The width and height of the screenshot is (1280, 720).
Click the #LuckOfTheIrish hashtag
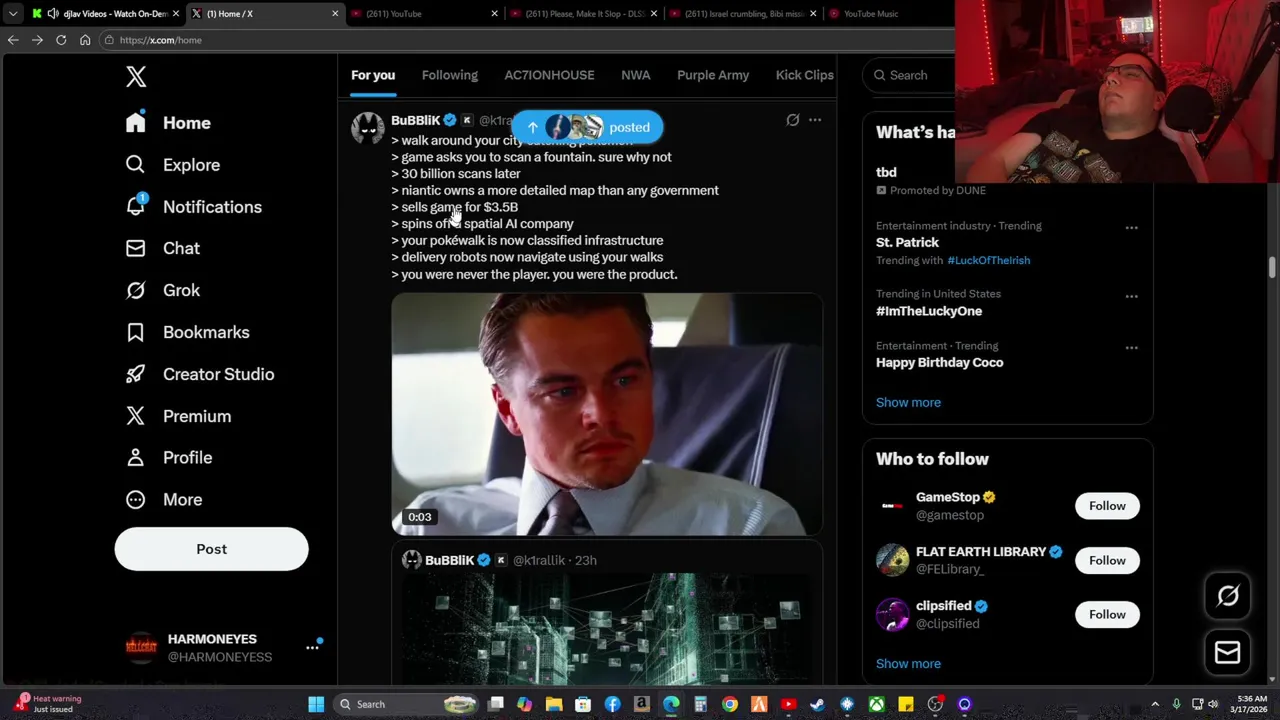pyautogui.click(x=988, y=260)
